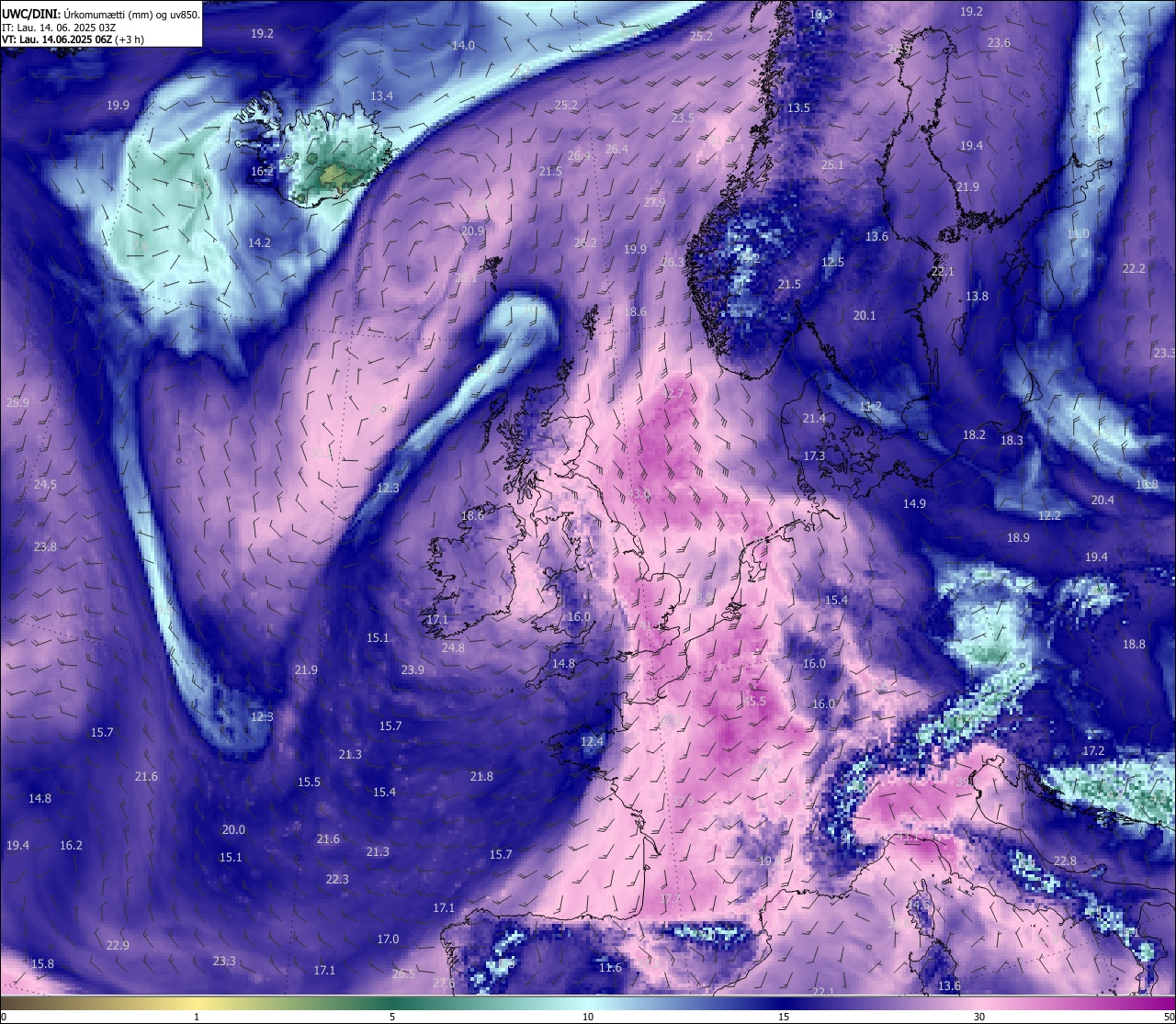
Task: Click the UWC/DINI Úrkomumætti title text
Action: (x=101, y=14)
